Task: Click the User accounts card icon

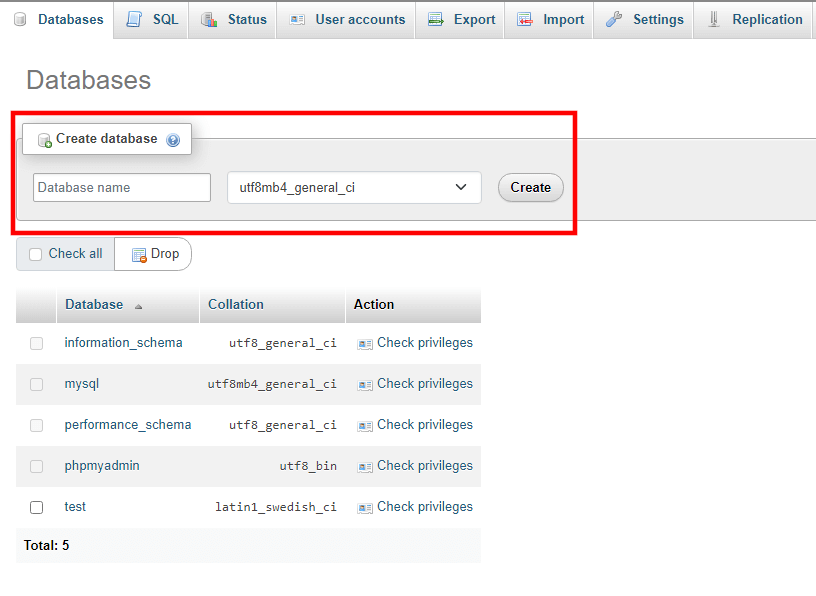Action: pyautogui.click(x=297, y=20)
